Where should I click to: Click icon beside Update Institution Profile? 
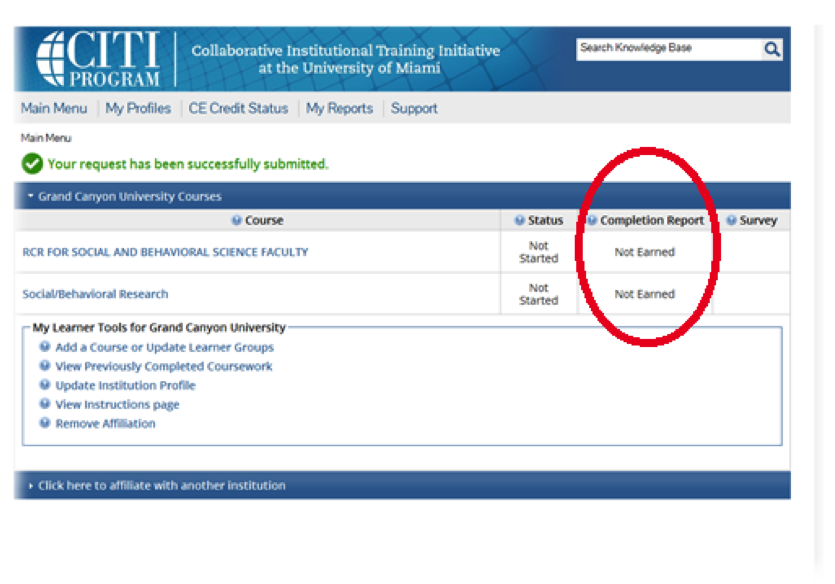point(45,385)
